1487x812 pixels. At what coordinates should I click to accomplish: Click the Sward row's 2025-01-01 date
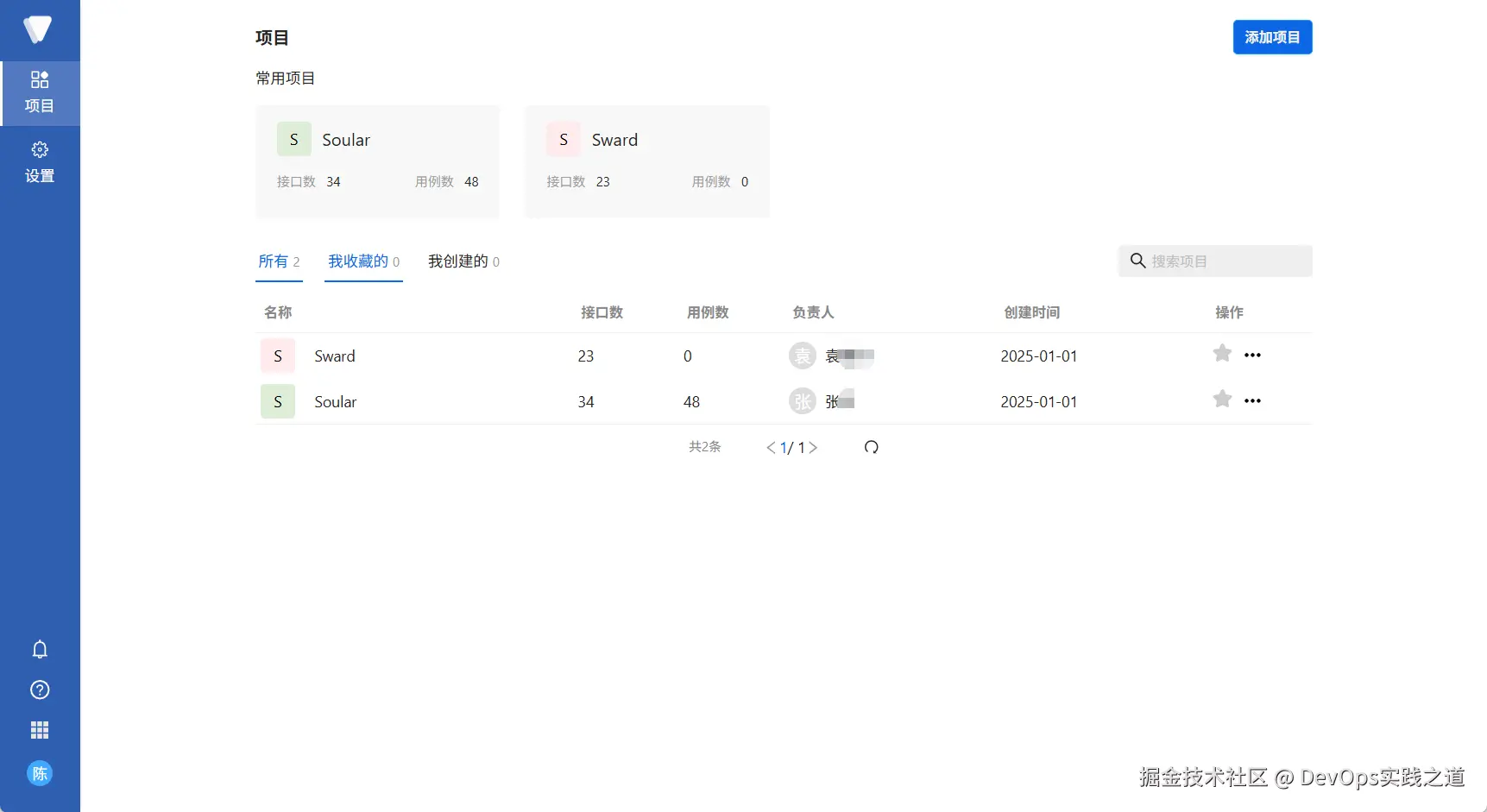click(x=1039, y=356)
